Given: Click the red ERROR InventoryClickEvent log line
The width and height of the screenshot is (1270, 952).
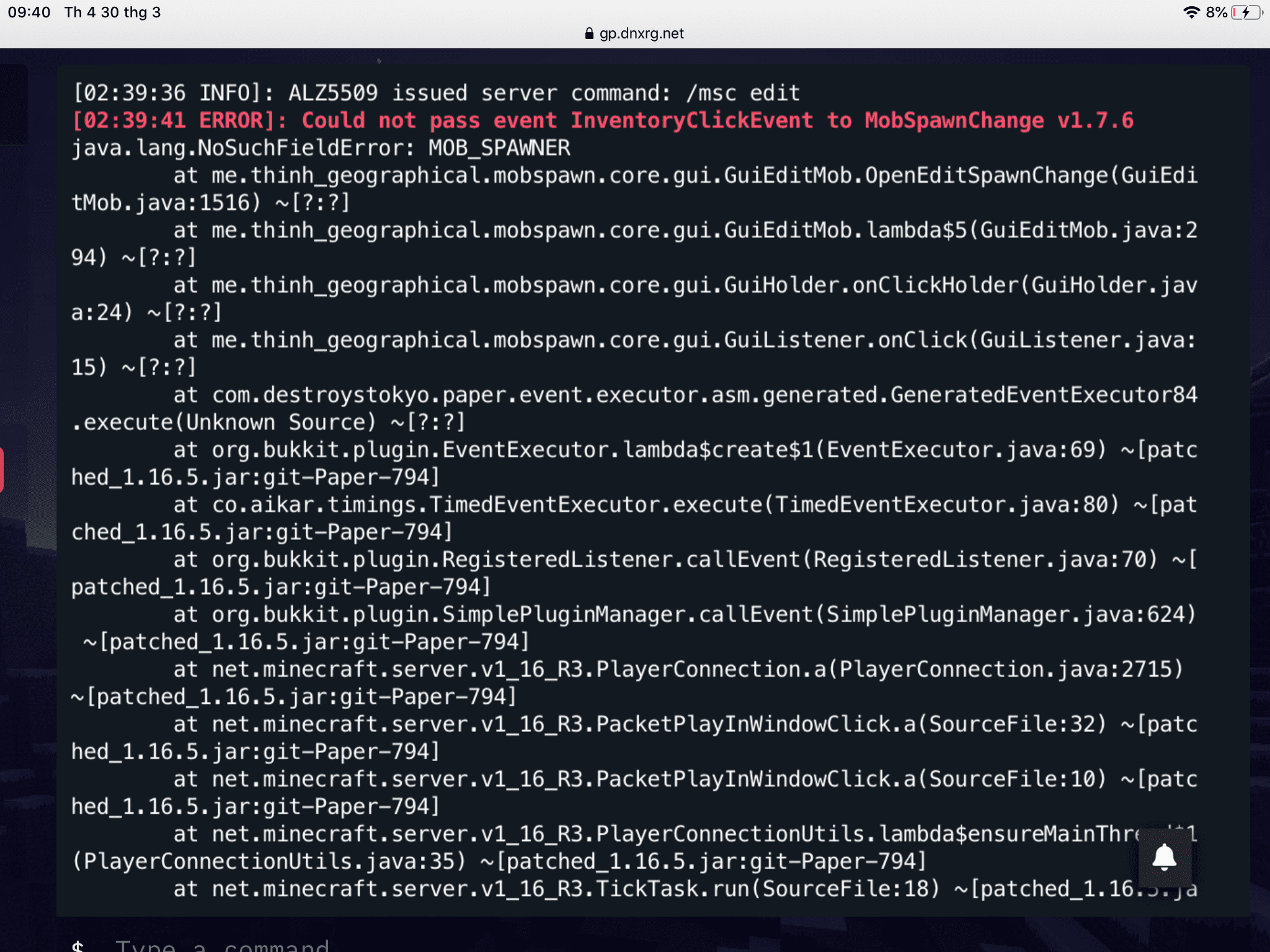Looking at the screenshot, I should click(x=602, y=120).
